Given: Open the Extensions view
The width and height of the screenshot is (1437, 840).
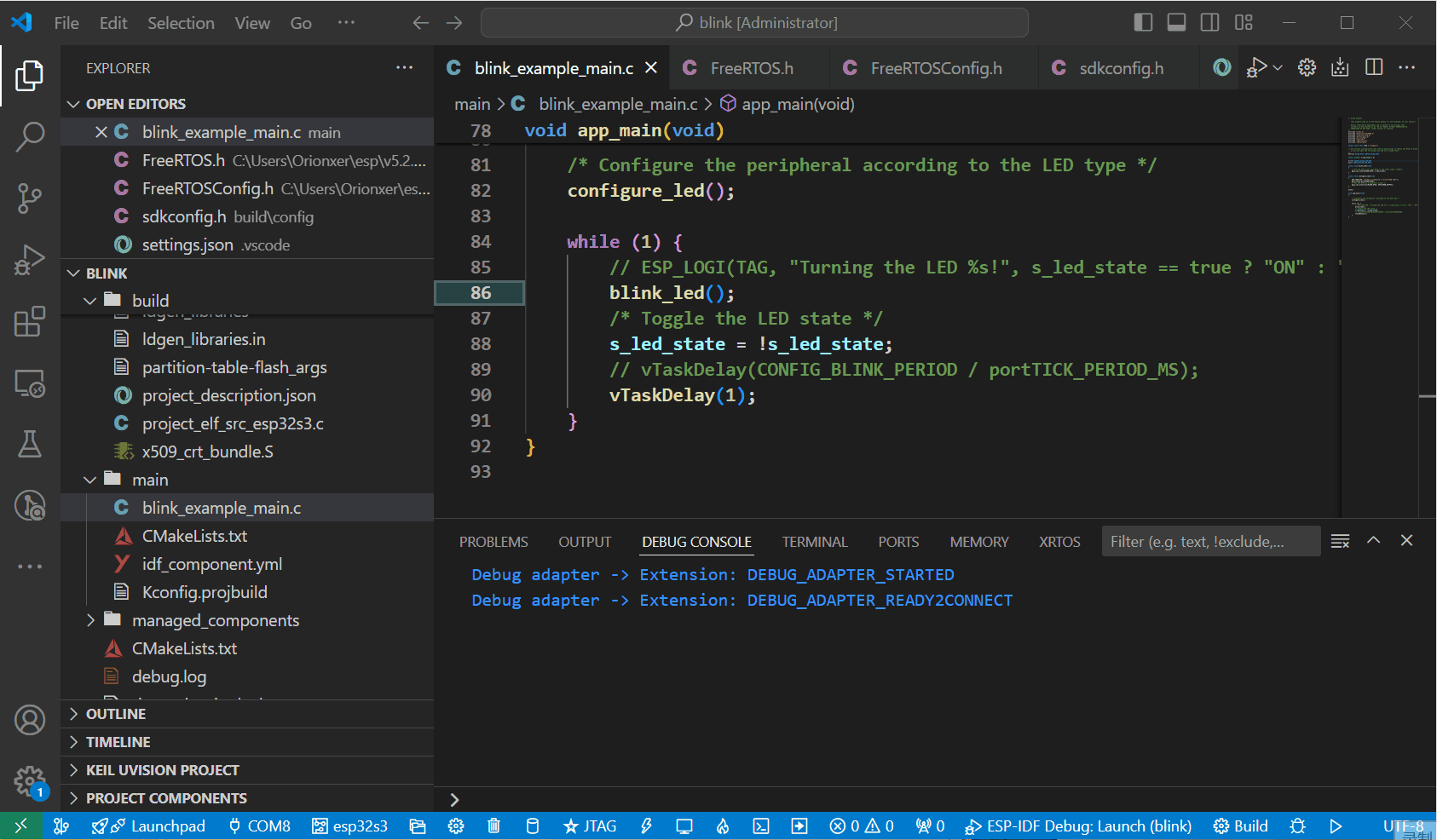Looking at the screenshot, I should coord(30,322).
